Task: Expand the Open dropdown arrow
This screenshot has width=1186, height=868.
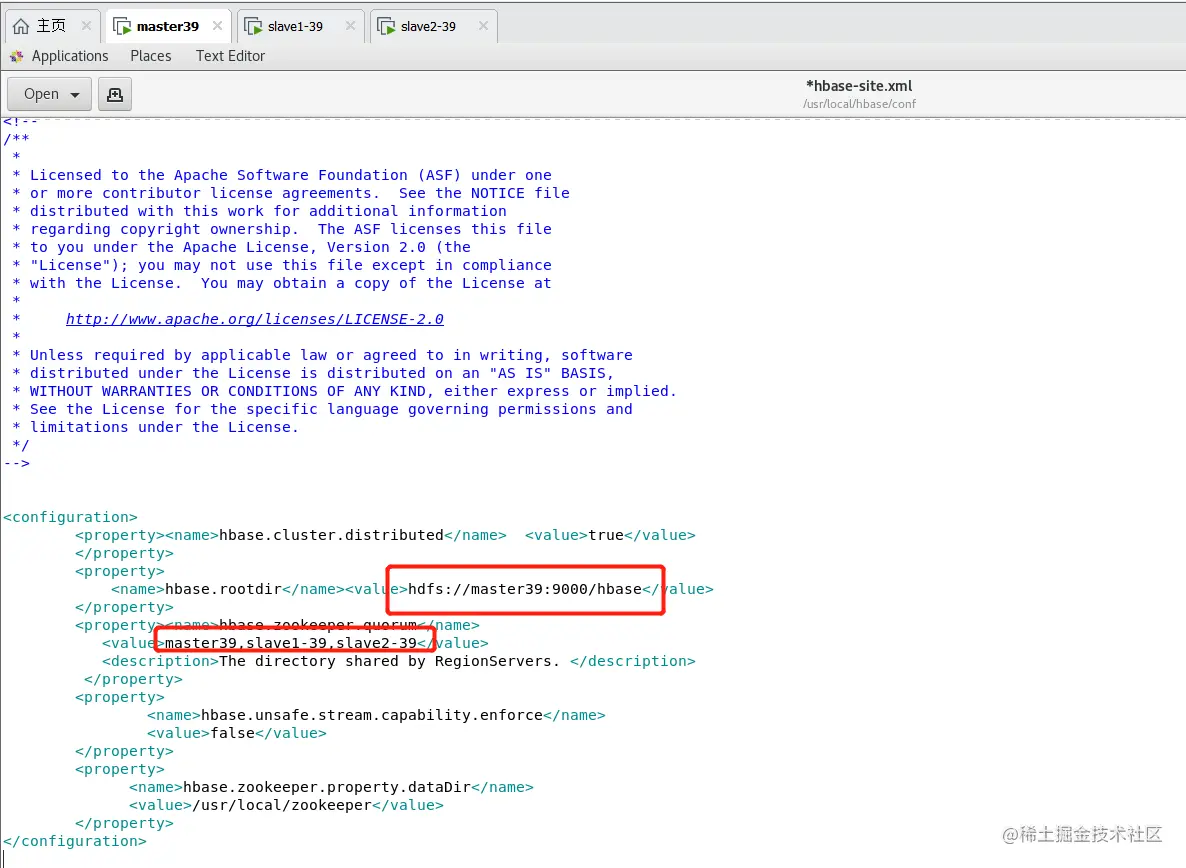Action: click(75, 95)
